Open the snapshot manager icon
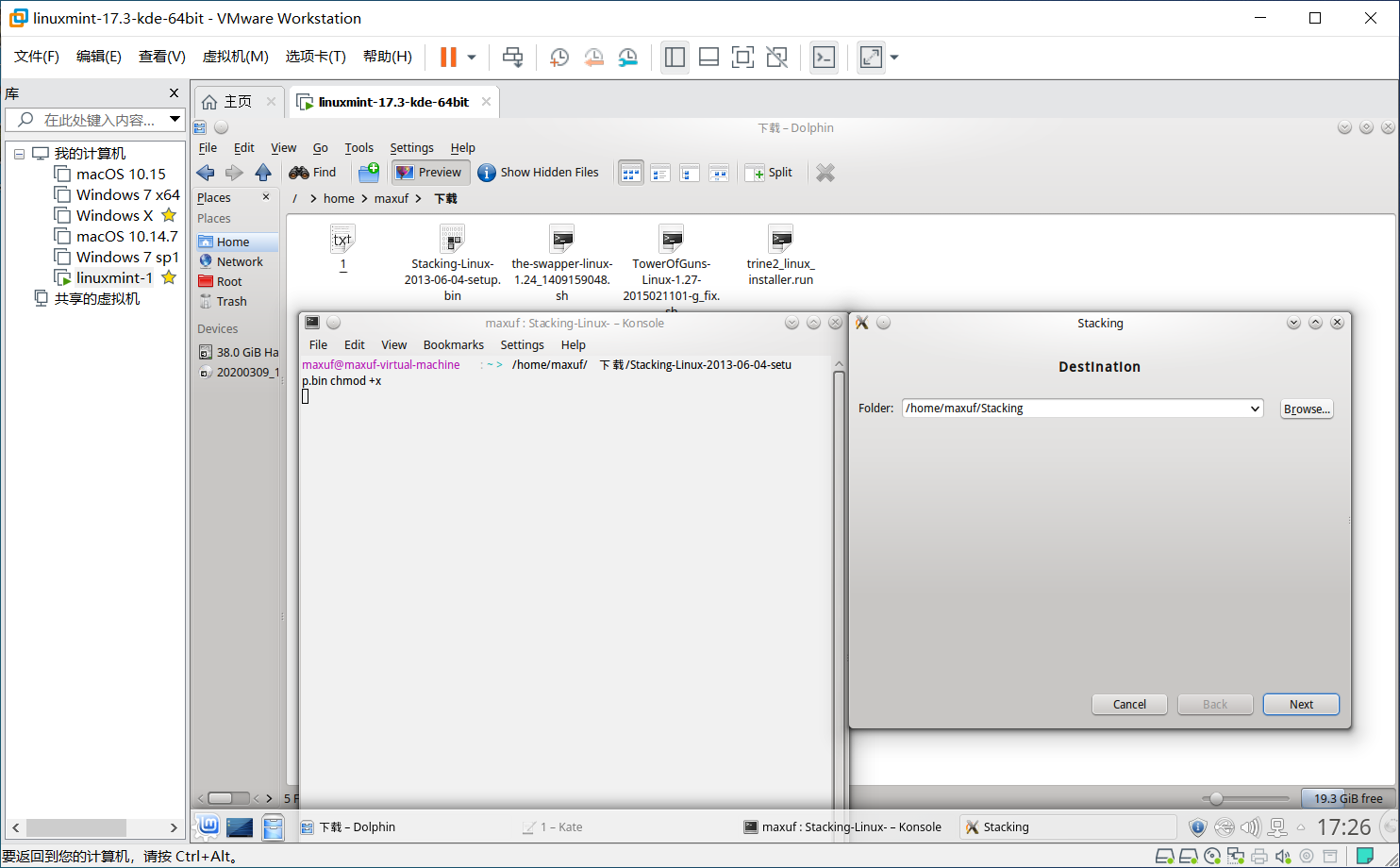The image size is (1400, 868). pos(627,58)
